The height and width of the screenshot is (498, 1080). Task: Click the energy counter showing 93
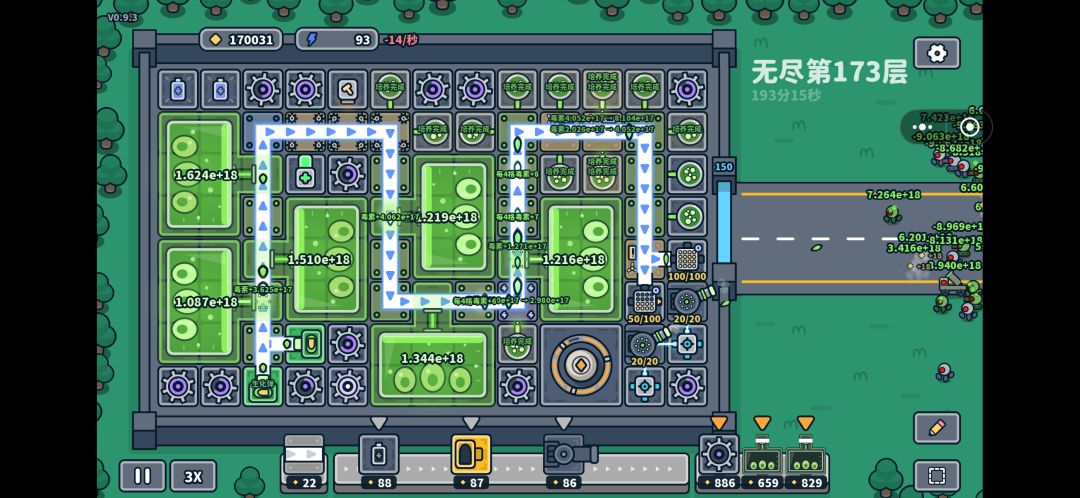(x=337, y=39)
